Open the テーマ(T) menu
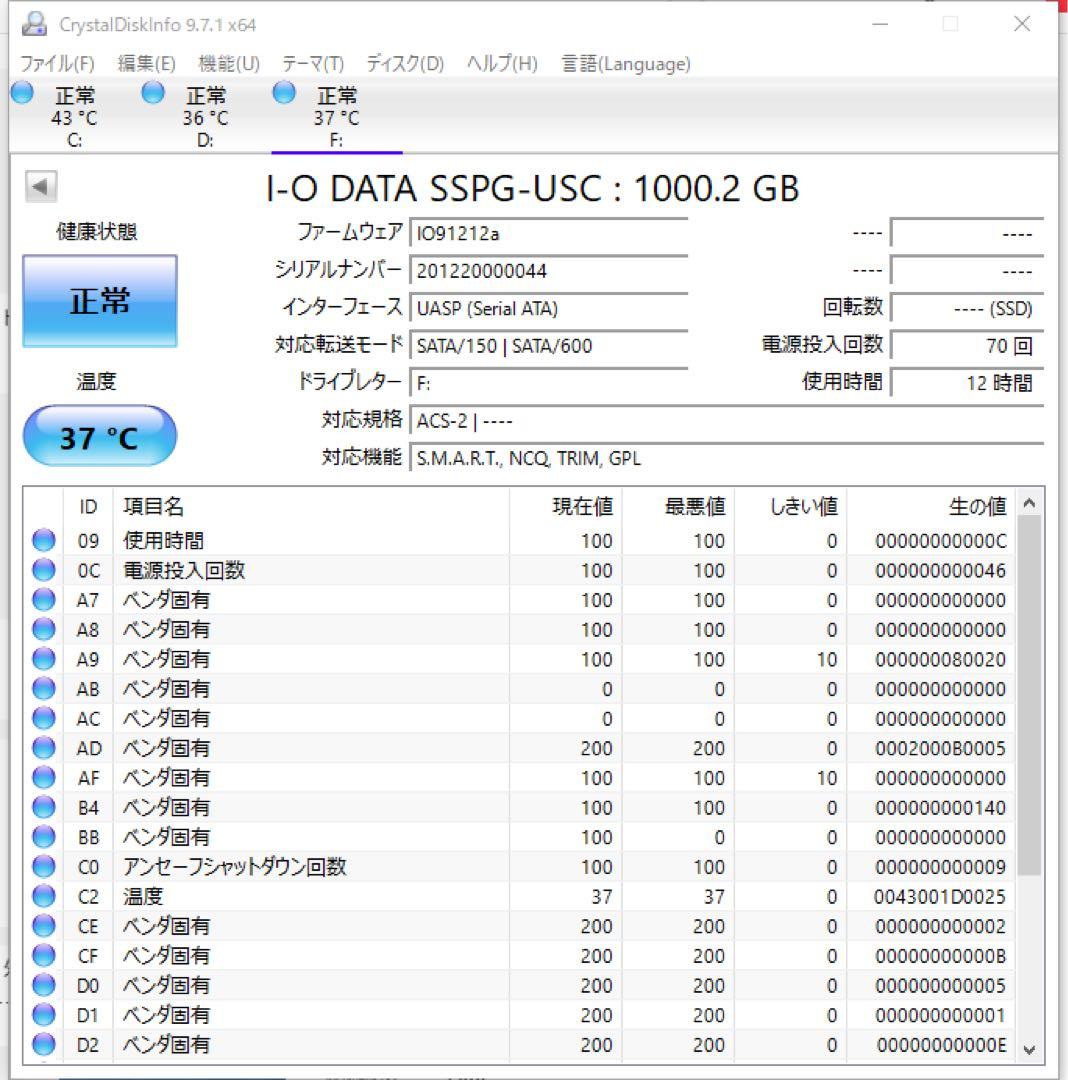Image resolution: width=1068 pixels, height=1080 pixels. point(313,63)
